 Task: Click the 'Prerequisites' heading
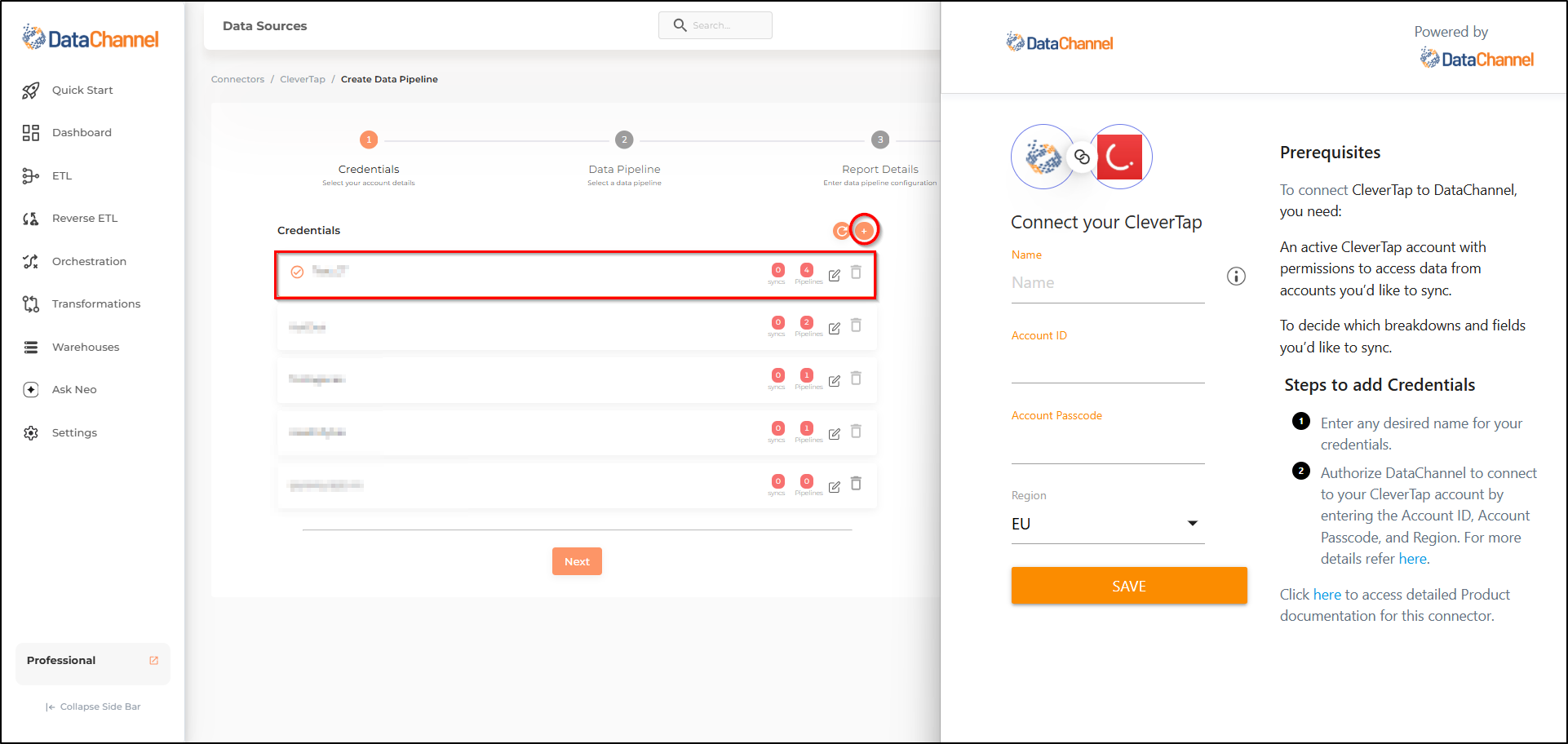(x=1330, y=153)
